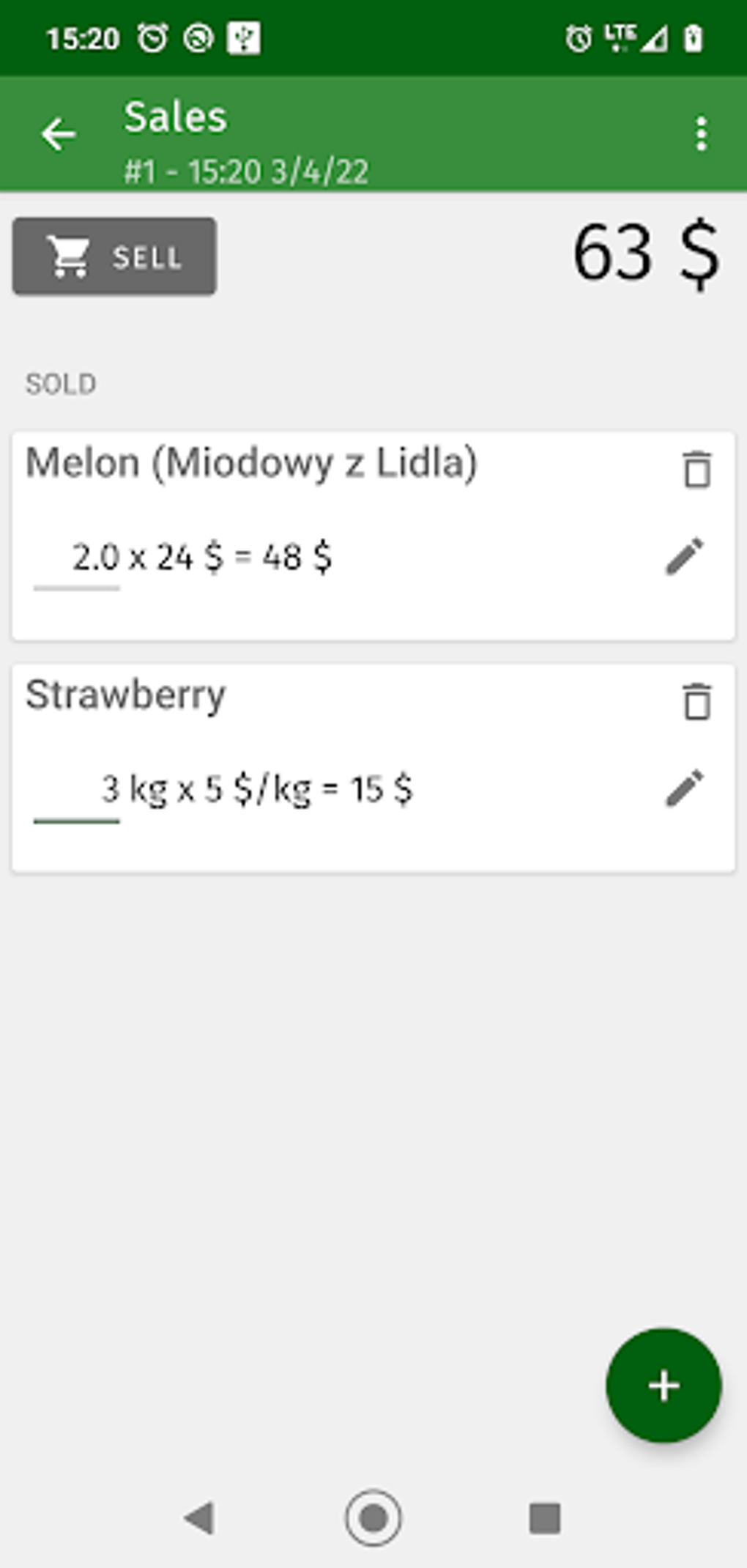The image size is (747, 1568).
Task: Tap the Sales title in the toolbar
Action: coord(176,117)
